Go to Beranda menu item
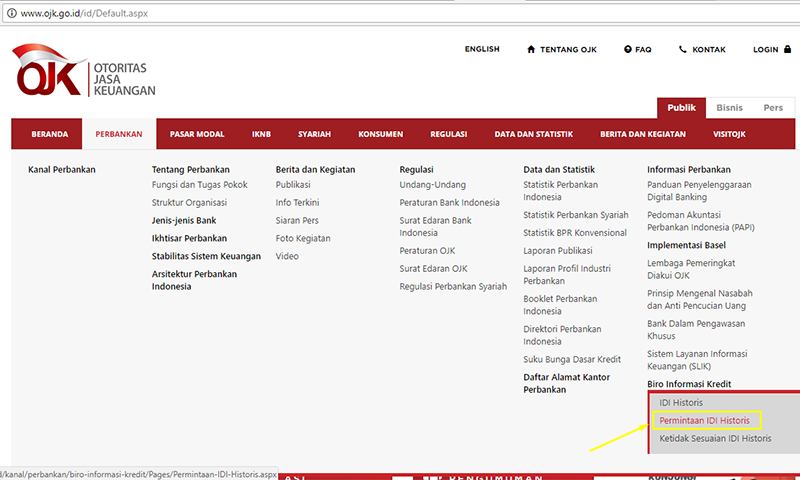The width and height of the screenshot is (800, 480). pos(50,134)
